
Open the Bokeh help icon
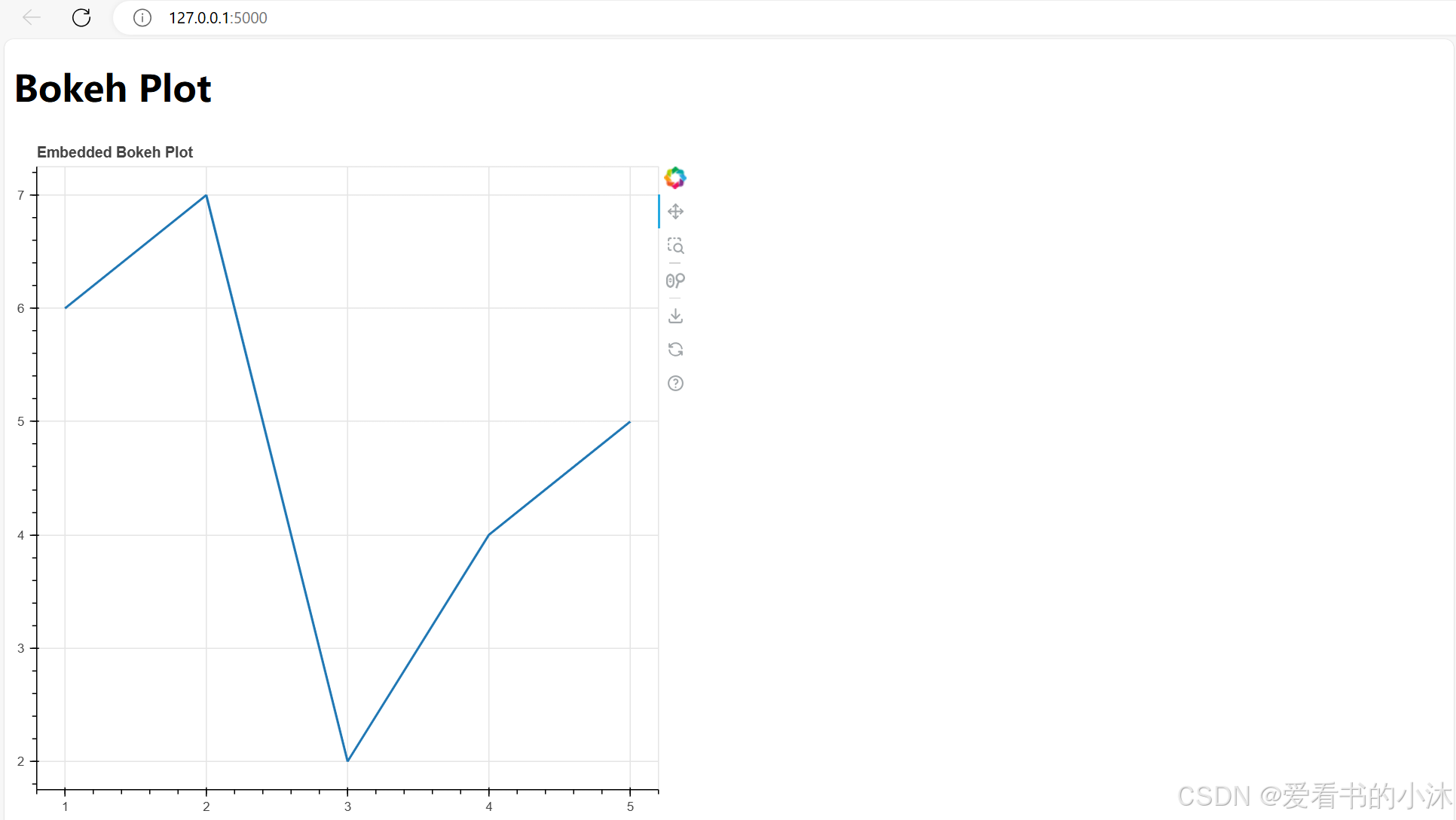(675, 384)
